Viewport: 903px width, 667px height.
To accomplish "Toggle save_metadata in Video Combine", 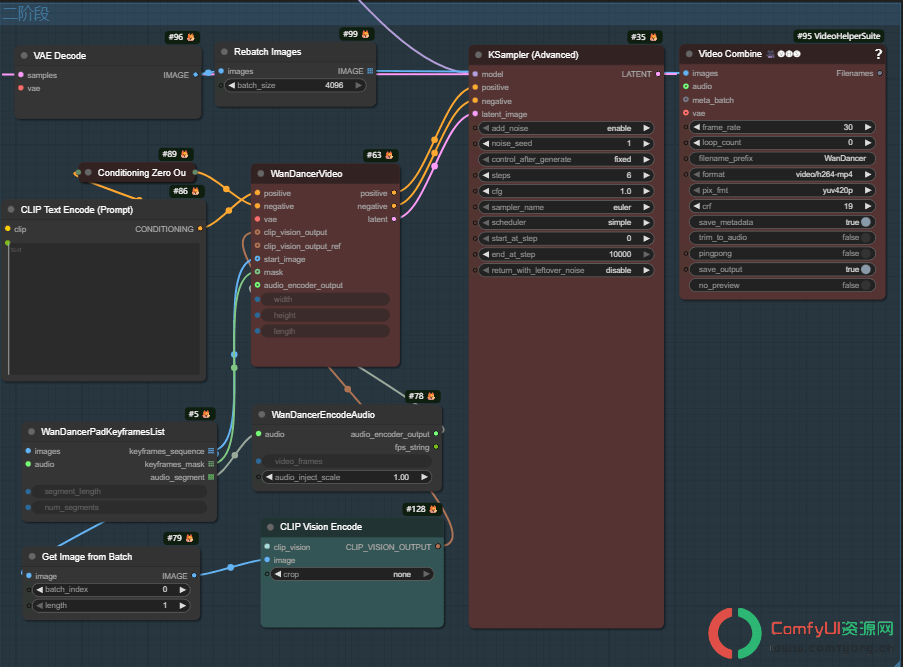I will click(781, 222).
